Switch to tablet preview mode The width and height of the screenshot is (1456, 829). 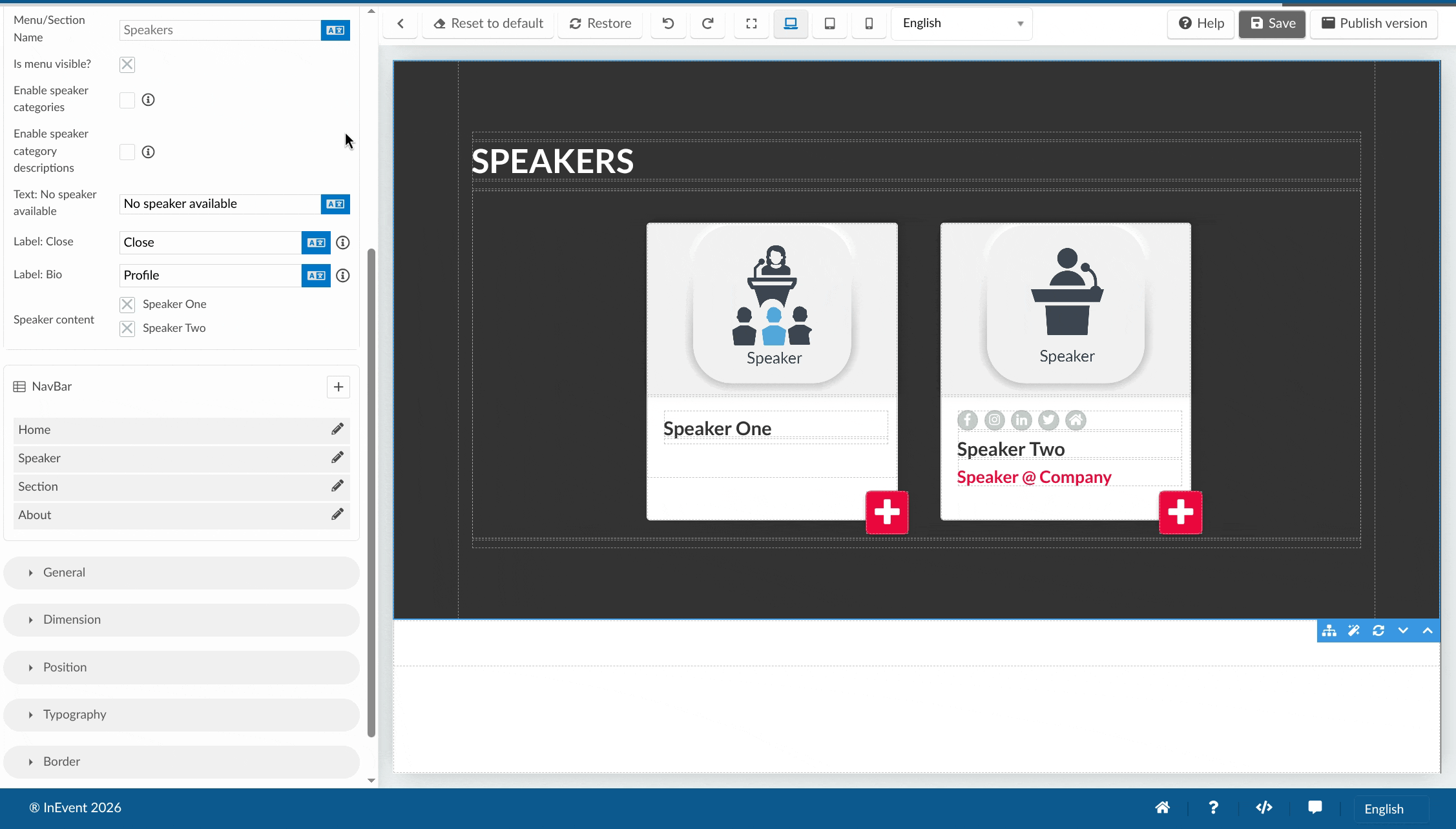coord(830,24)
